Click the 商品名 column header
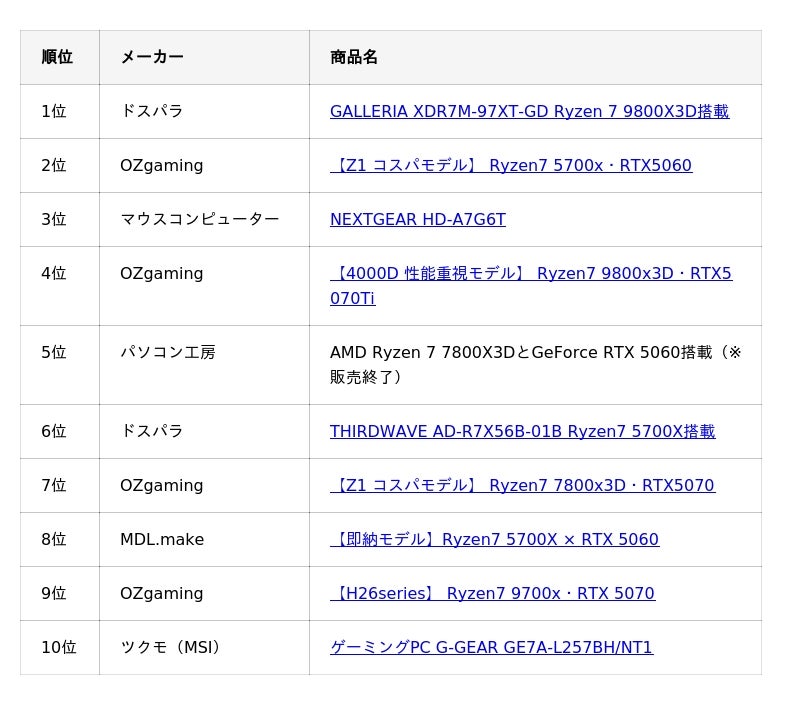This screenshot has width=800, height=705. click(354, 58)
